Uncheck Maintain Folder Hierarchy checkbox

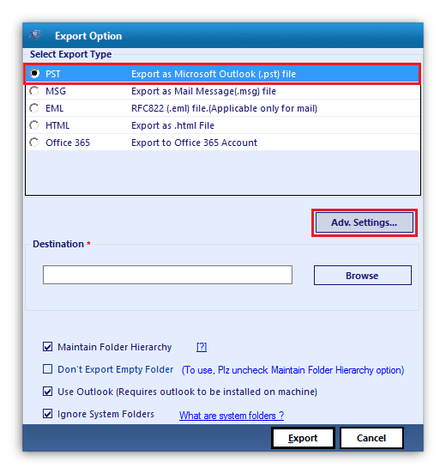[48, 347]
